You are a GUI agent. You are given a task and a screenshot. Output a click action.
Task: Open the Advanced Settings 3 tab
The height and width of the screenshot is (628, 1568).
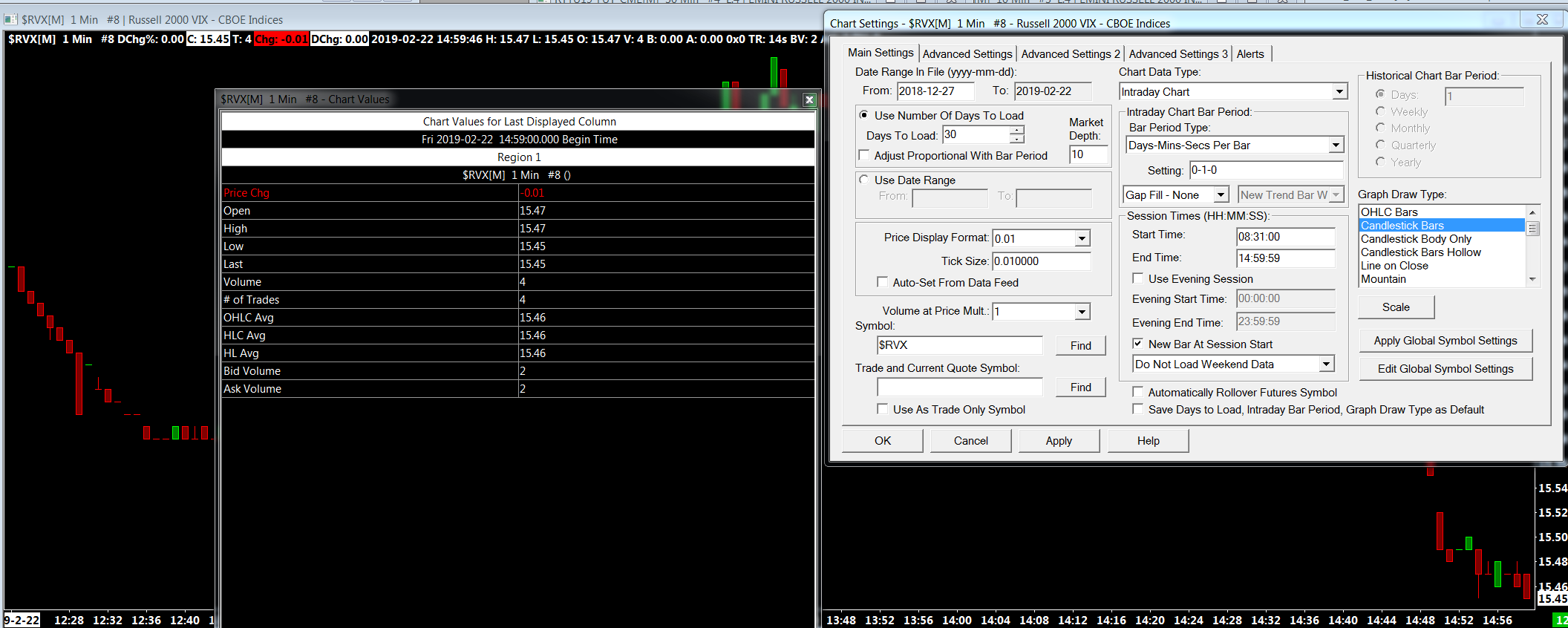(1178, 54)
